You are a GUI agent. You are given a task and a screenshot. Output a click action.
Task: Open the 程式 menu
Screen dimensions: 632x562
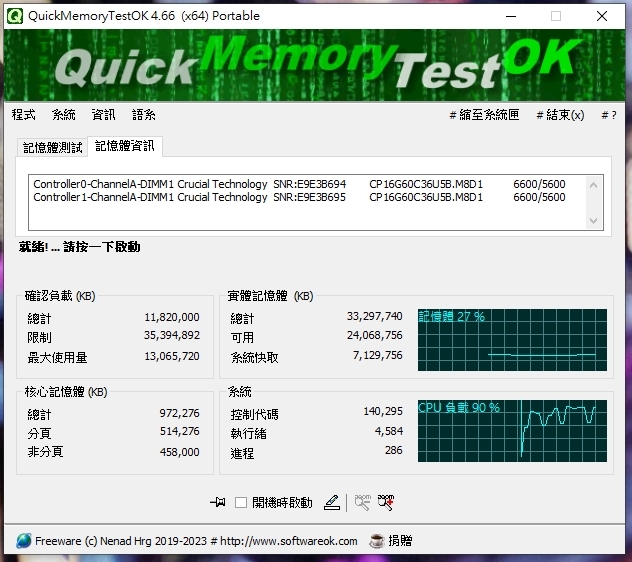(23, 115)
